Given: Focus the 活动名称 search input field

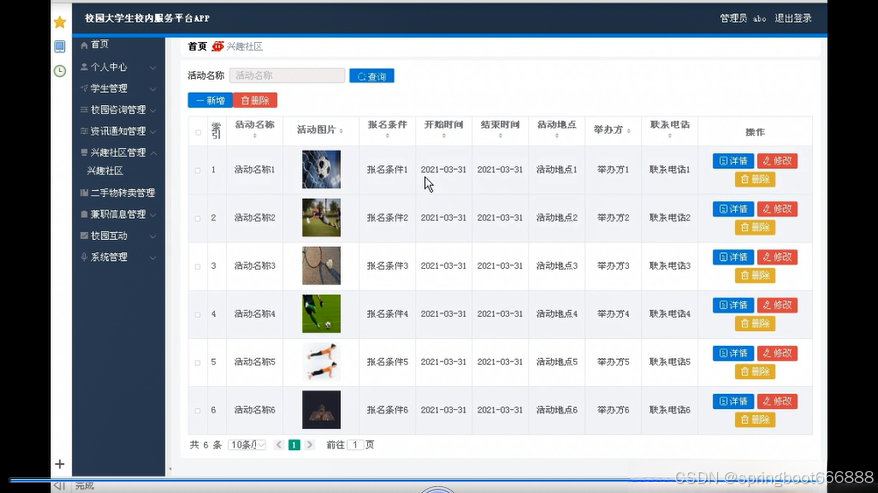Looking at the screenshot, I should tap(287, 76).
